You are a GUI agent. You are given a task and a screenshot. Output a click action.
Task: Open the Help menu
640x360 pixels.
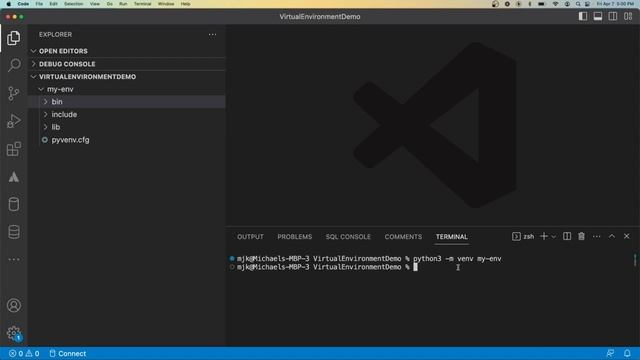coord(185,4)
